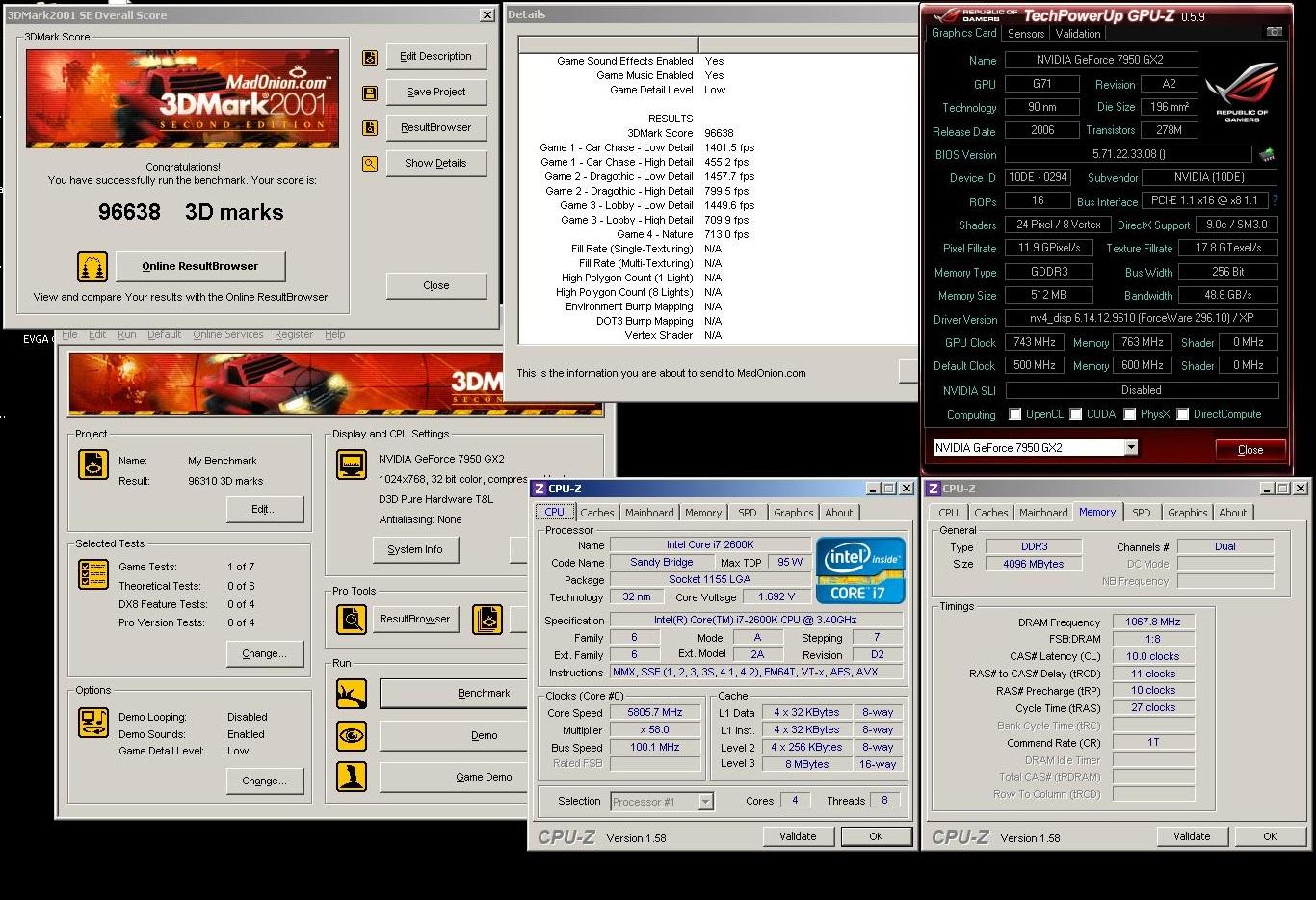Screen dimensions: 1316x900
Task: Click the Show Details button
Action: [x=436, y=164]
